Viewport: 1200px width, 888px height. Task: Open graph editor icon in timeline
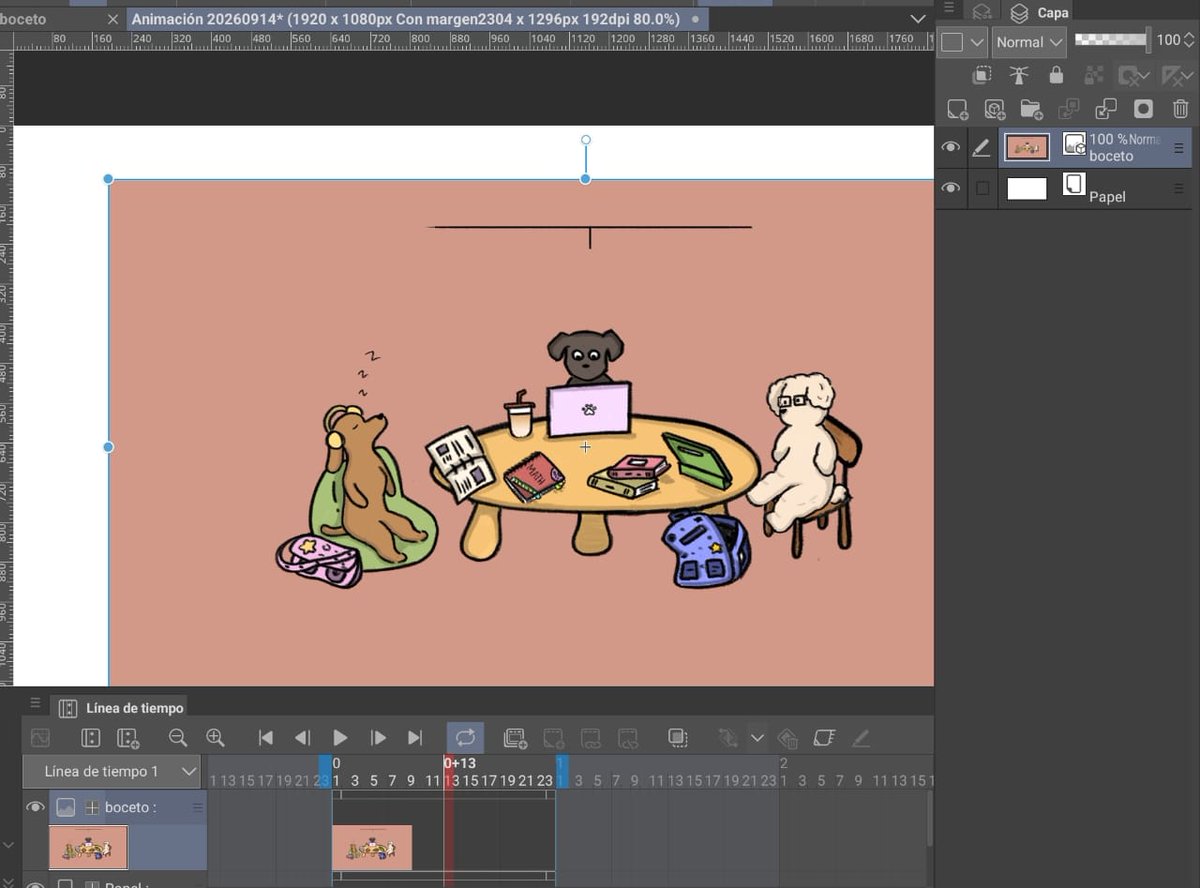pyautogui.click(x=40, y=738)
